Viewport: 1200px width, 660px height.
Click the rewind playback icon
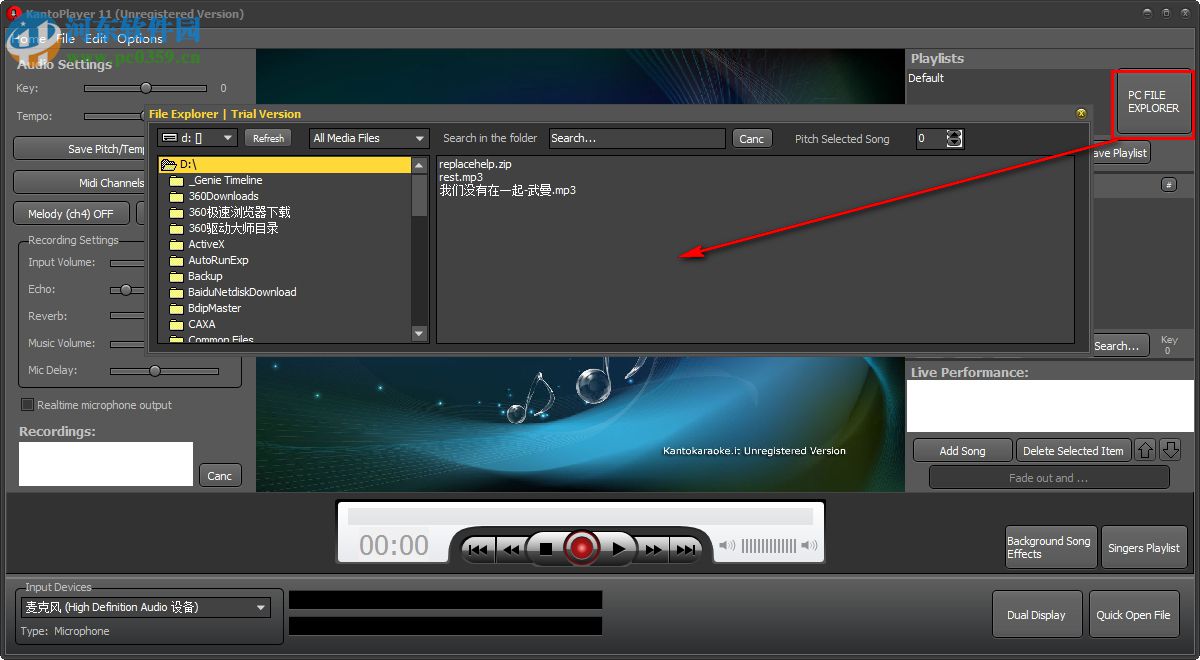[510, 548]
